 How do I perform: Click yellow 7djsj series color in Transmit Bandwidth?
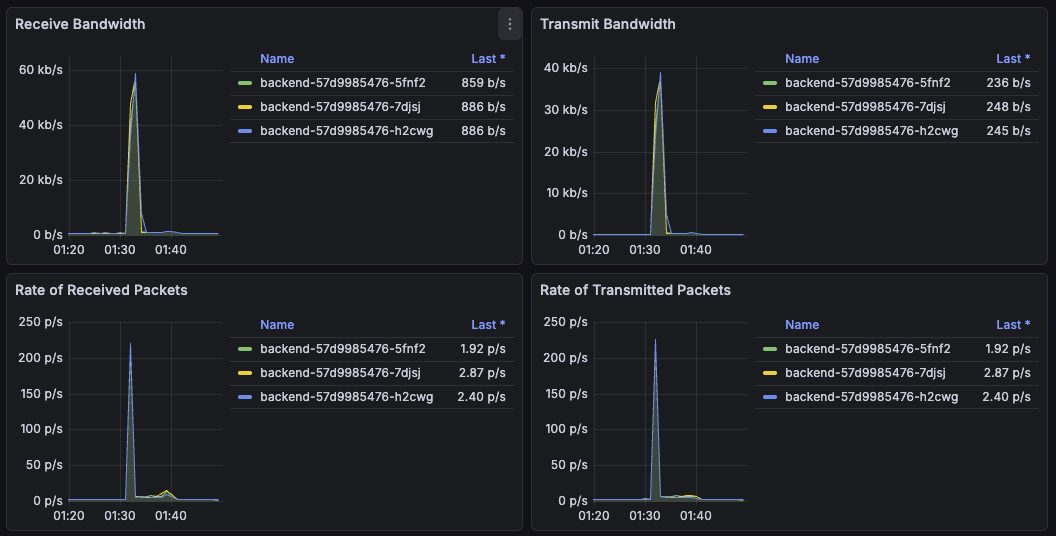[x=769, y=107]
